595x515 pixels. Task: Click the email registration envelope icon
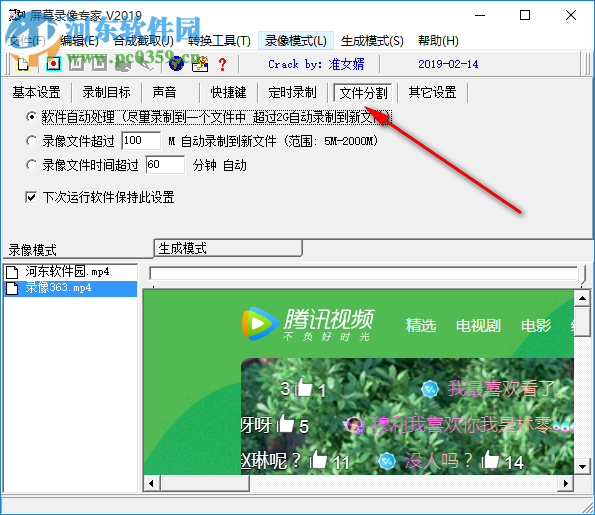200,64
